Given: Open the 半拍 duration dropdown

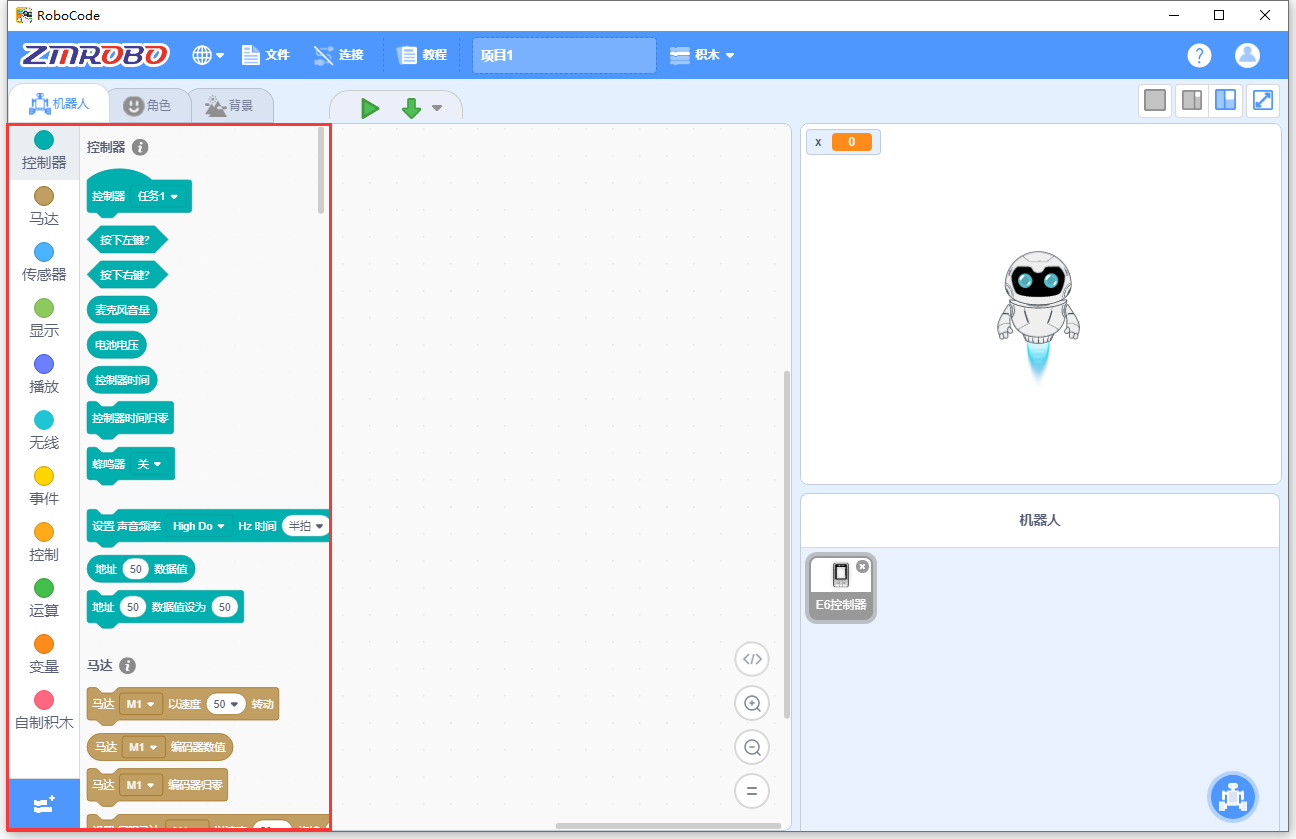Looking at the screenshot, I should [306, 526].
